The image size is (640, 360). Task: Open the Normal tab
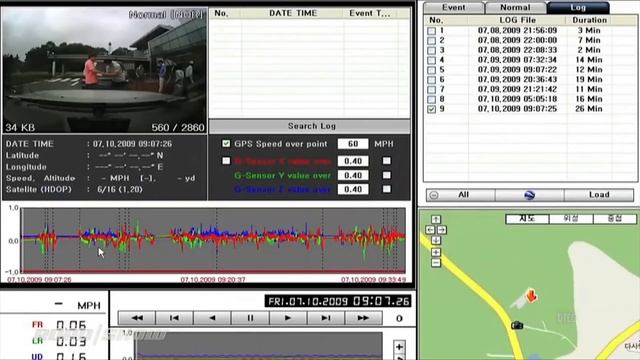pyautogui.click(x=515, y=7)
